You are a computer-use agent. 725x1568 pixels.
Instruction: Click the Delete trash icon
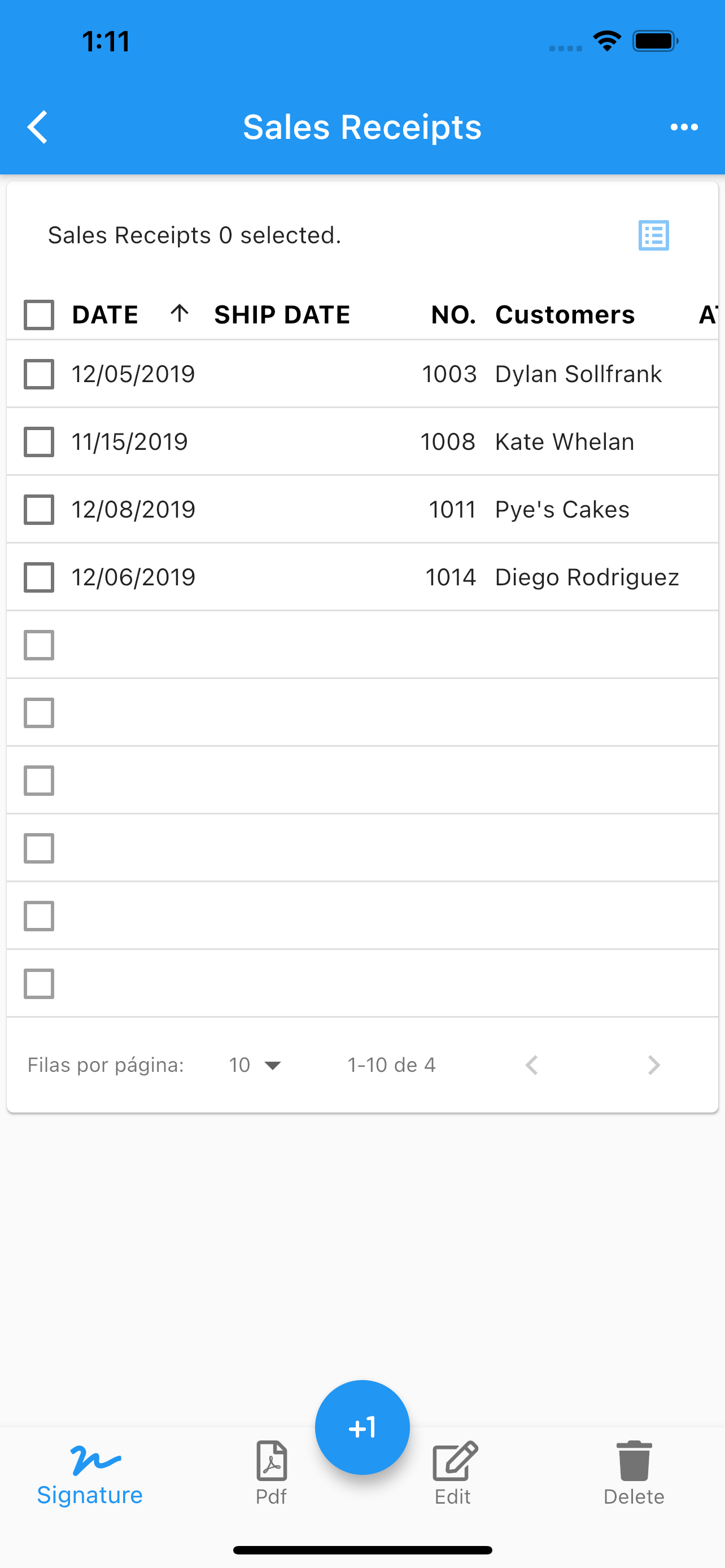[x=634, y=1460]
